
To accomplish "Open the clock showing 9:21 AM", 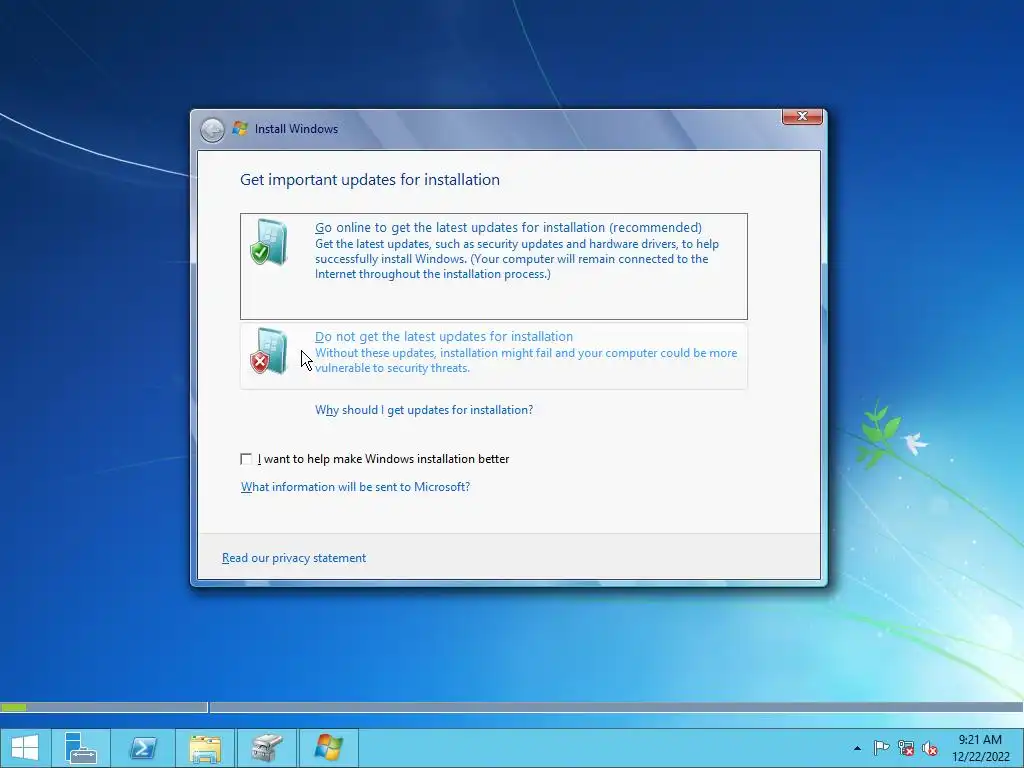I will tap(980, 748).
